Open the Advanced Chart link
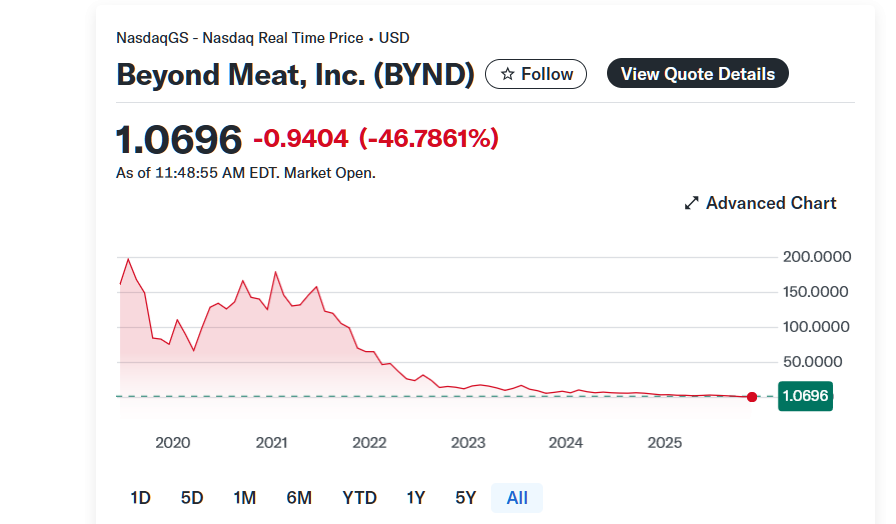The image size is (896, 524). coord(770,203)
